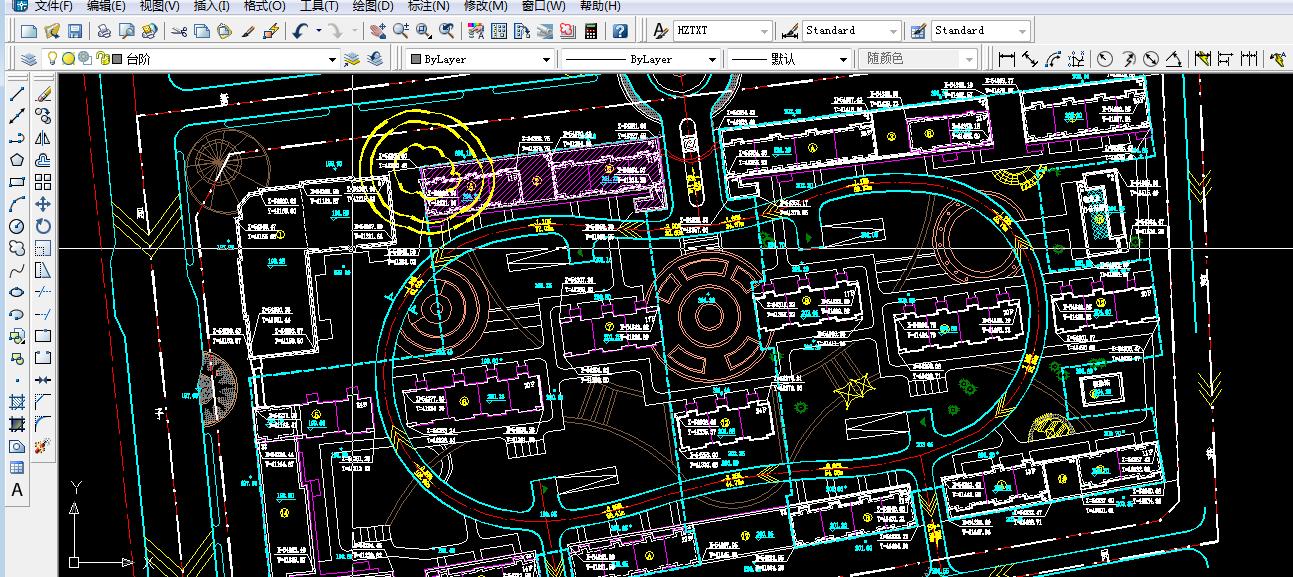1293x577 pixels.
Task: Click the Linear dimension tool
Action: 1007,59
